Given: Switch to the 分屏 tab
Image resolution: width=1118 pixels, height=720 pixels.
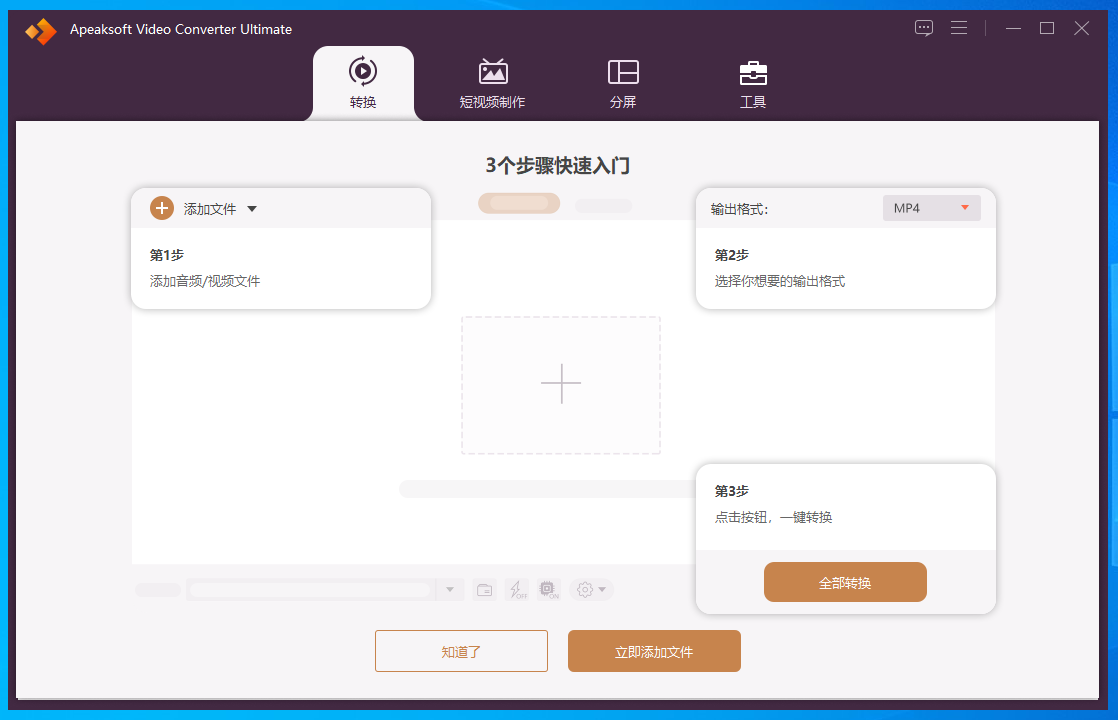Looking at the screenshot, I should pos(623,84).
